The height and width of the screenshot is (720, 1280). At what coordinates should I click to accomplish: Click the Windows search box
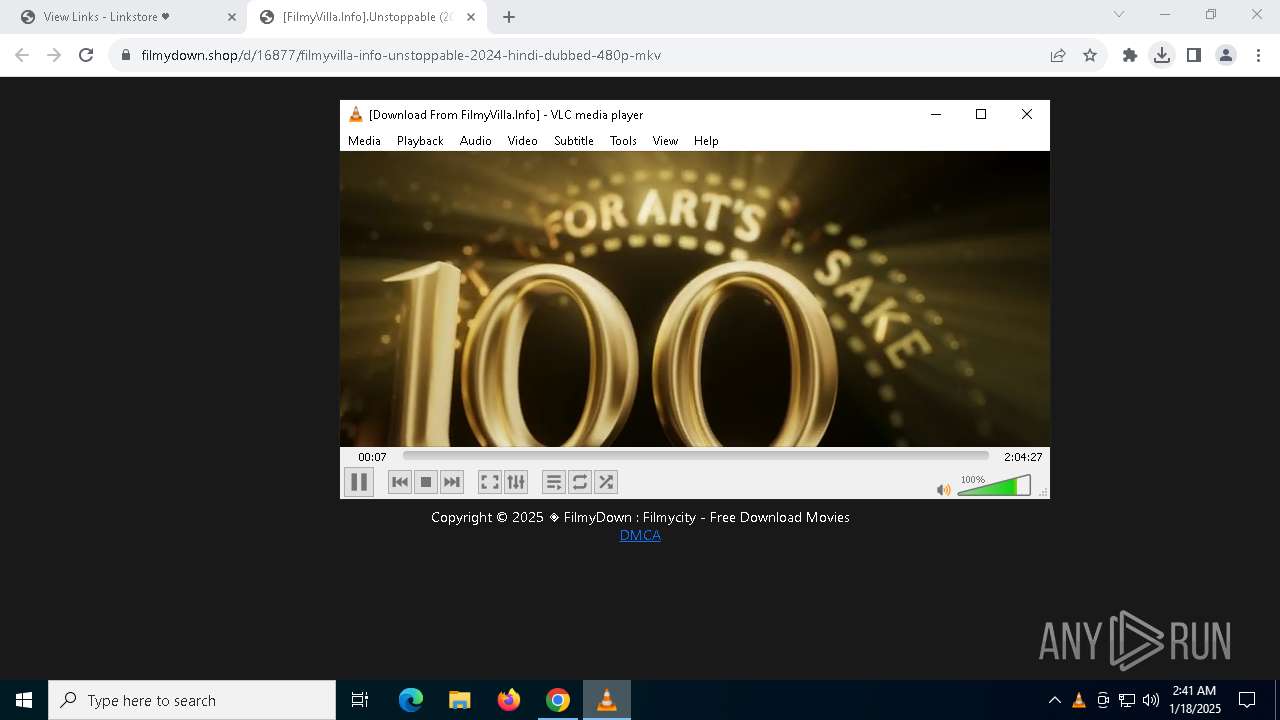[x=192, y=700]
